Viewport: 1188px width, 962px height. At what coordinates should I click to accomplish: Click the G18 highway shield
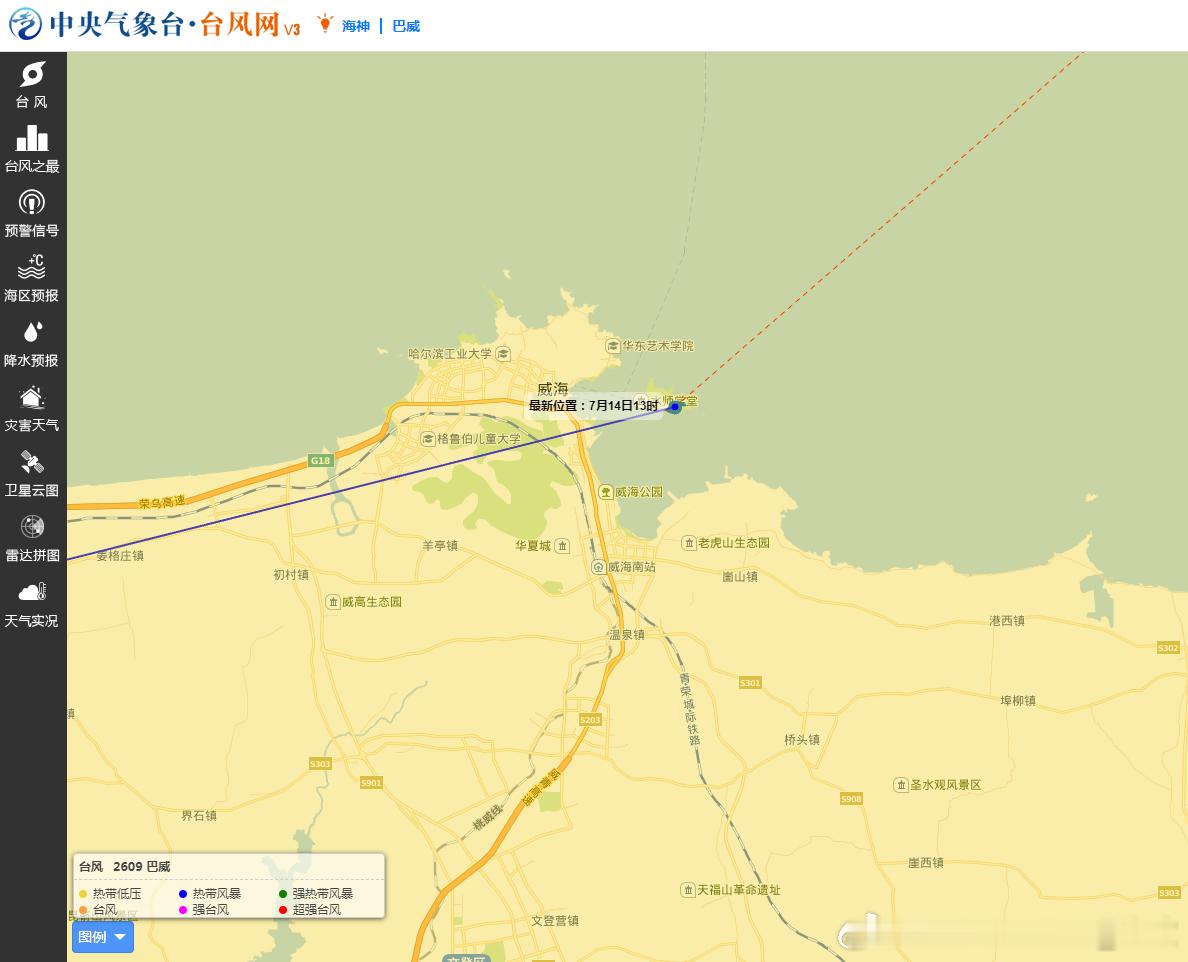320,461
